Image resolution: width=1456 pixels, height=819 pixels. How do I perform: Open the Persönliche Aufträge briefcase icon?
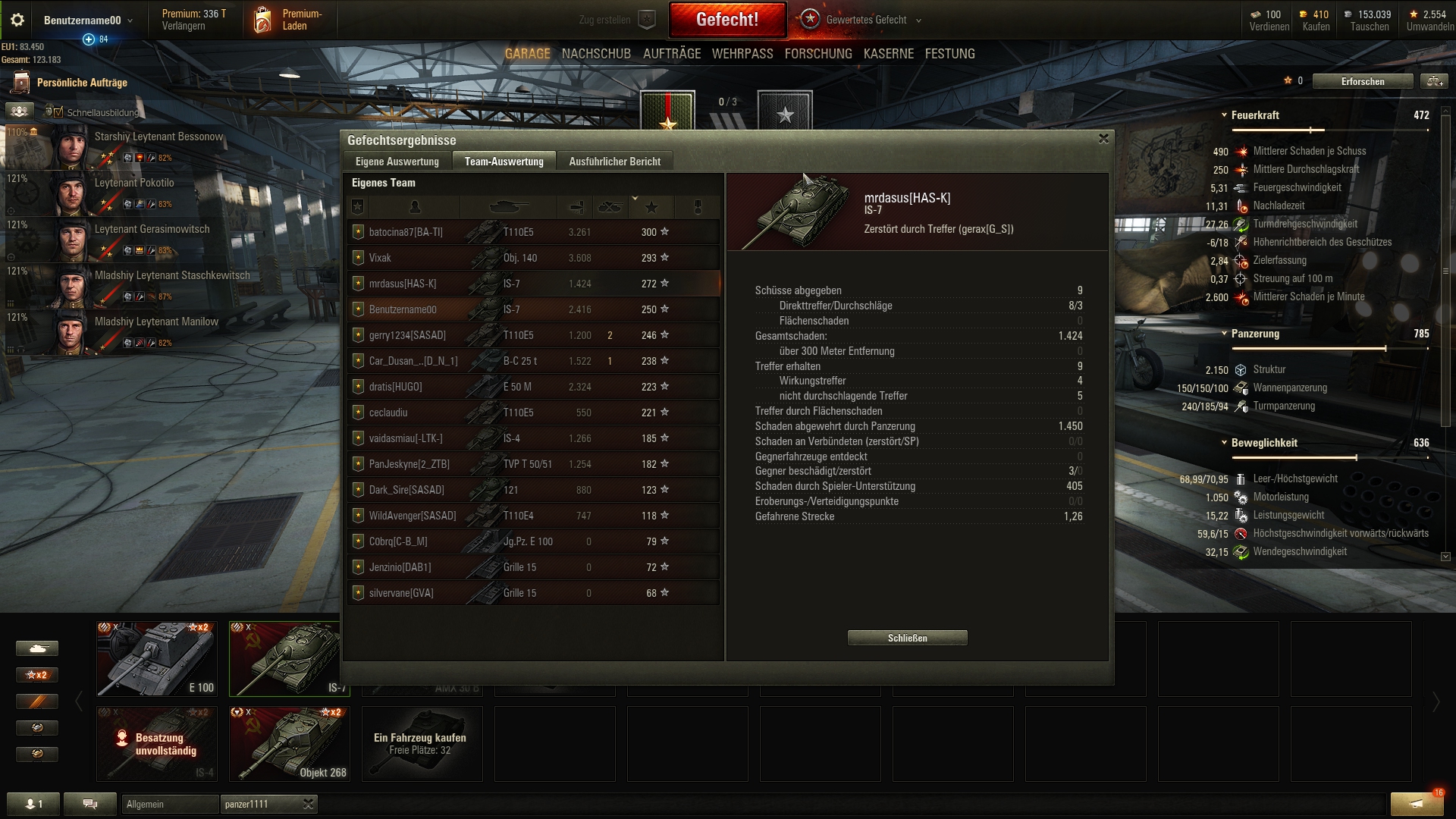coord(21,83)
